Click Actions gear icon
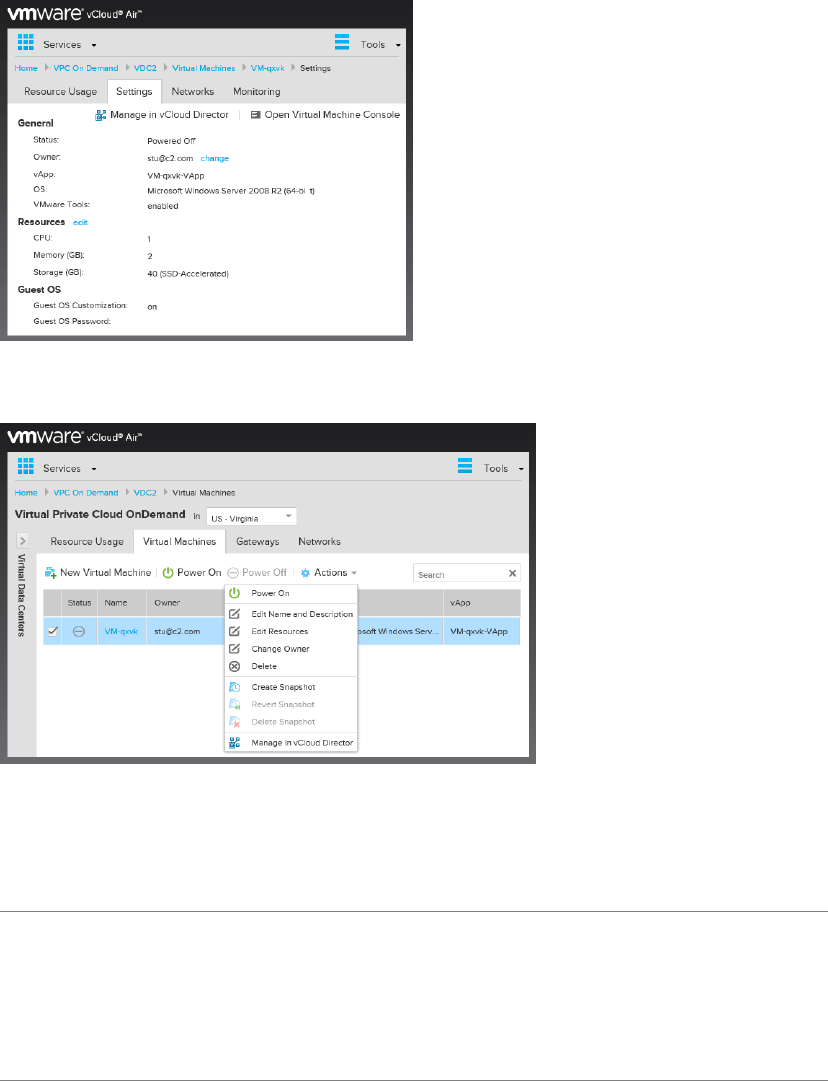Screen dimensions: 828x1081 pyautogui.click(x=305, y=573)
